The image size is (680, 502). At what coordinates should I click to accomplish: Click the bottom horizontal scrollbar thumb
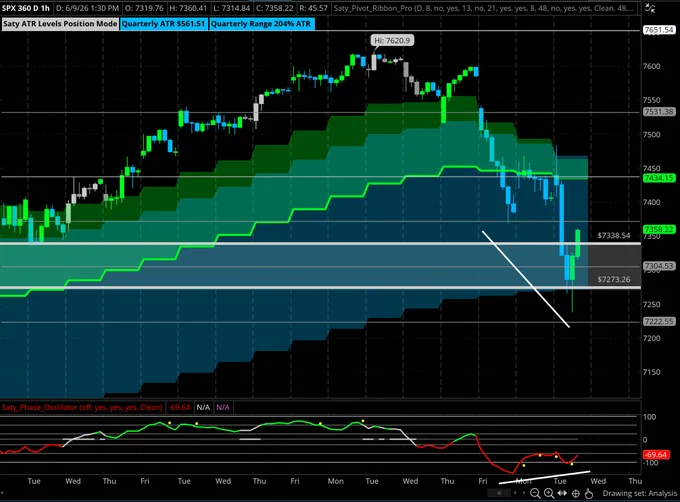click(499, 493)
